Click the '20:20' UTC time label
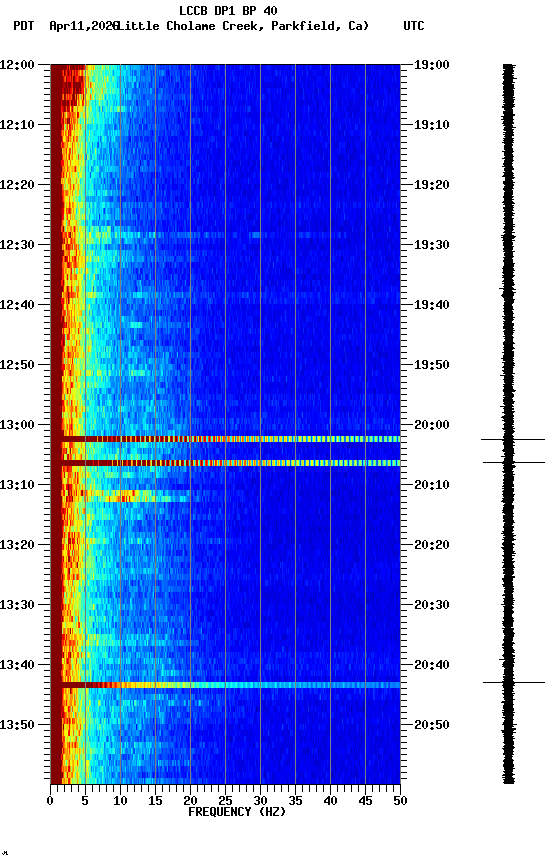The width and height of the screenshot is (552, 864). pos(432,546)
